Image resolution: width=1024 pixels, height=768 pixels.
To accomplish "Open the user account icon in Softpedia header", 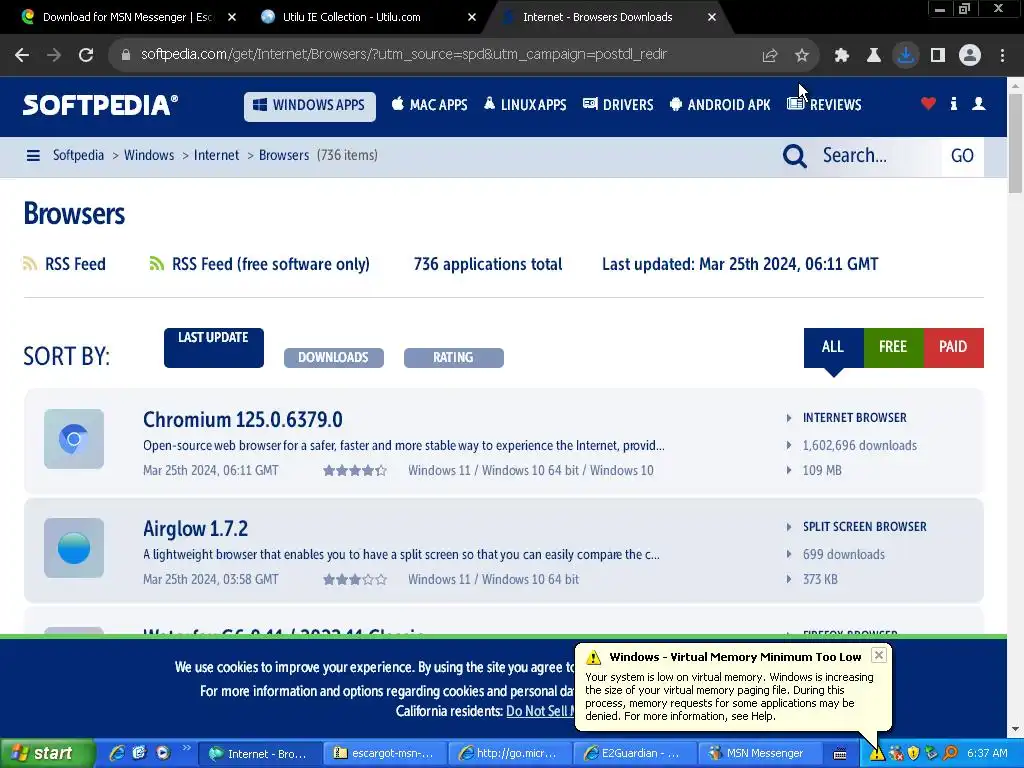I will pos(978,104).
